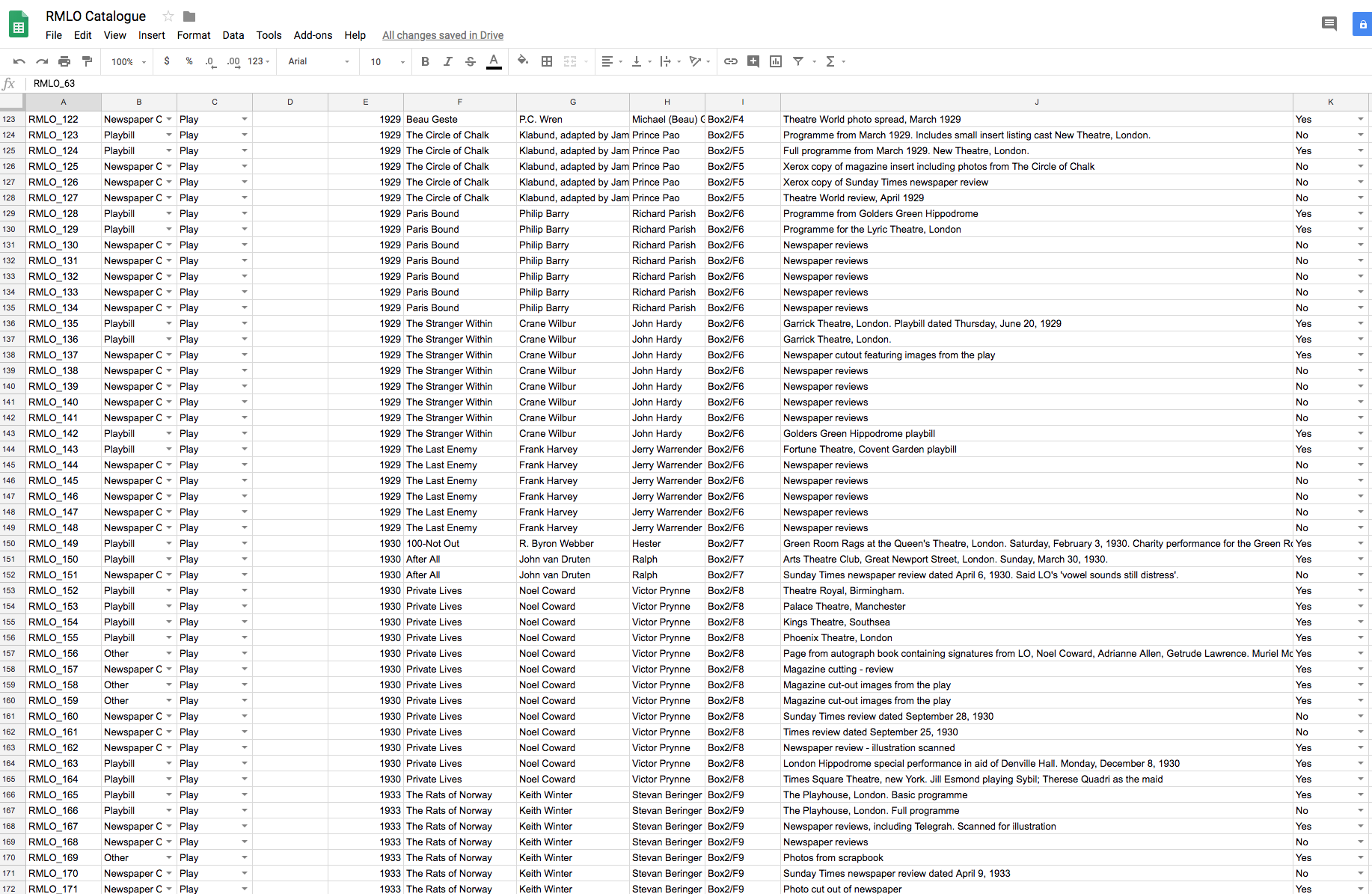Open the Format menu
The width and height of the screenshot is (1372, 894).
tap(194, 35)
